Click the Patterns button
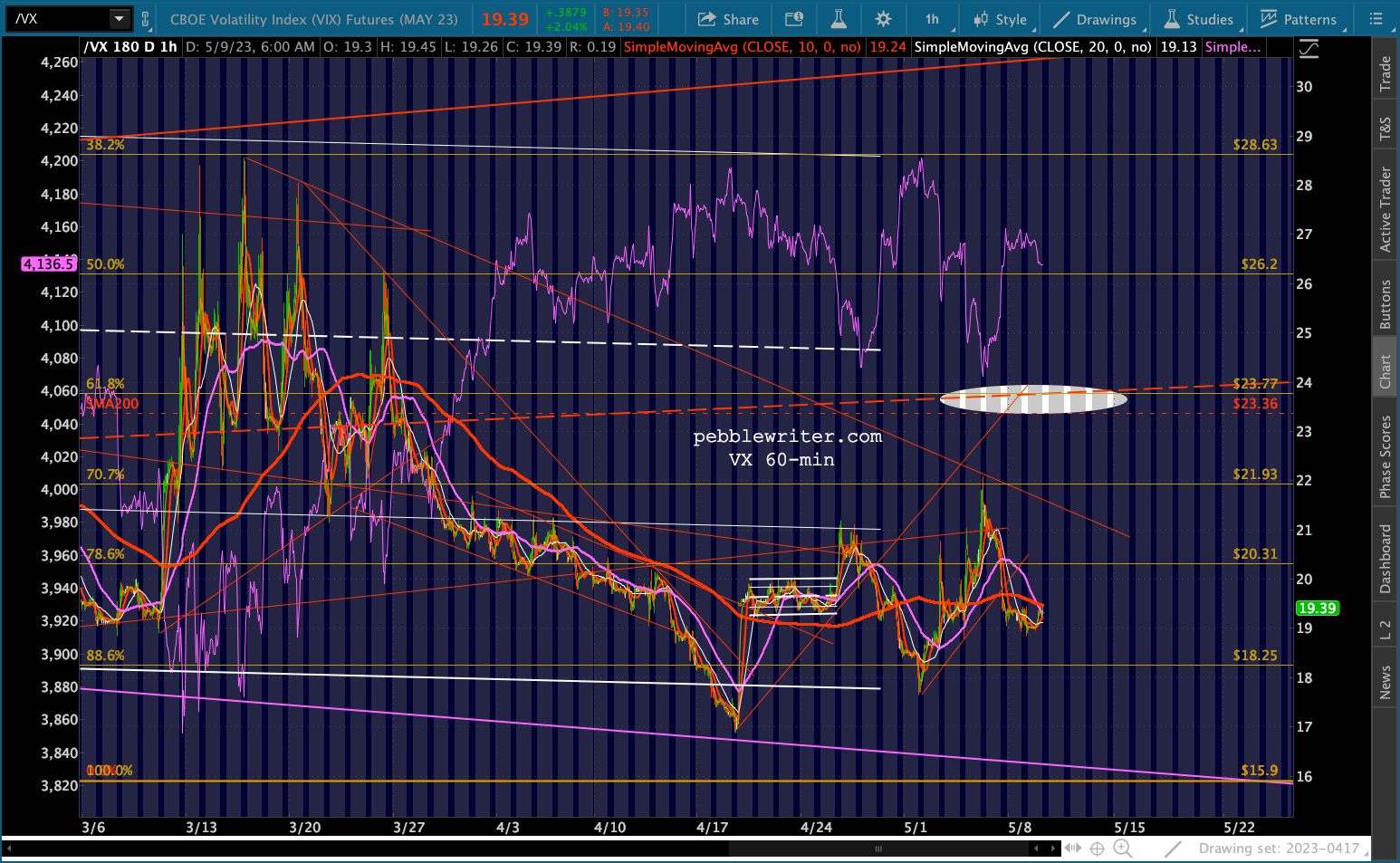 (x=1299, y=19)
